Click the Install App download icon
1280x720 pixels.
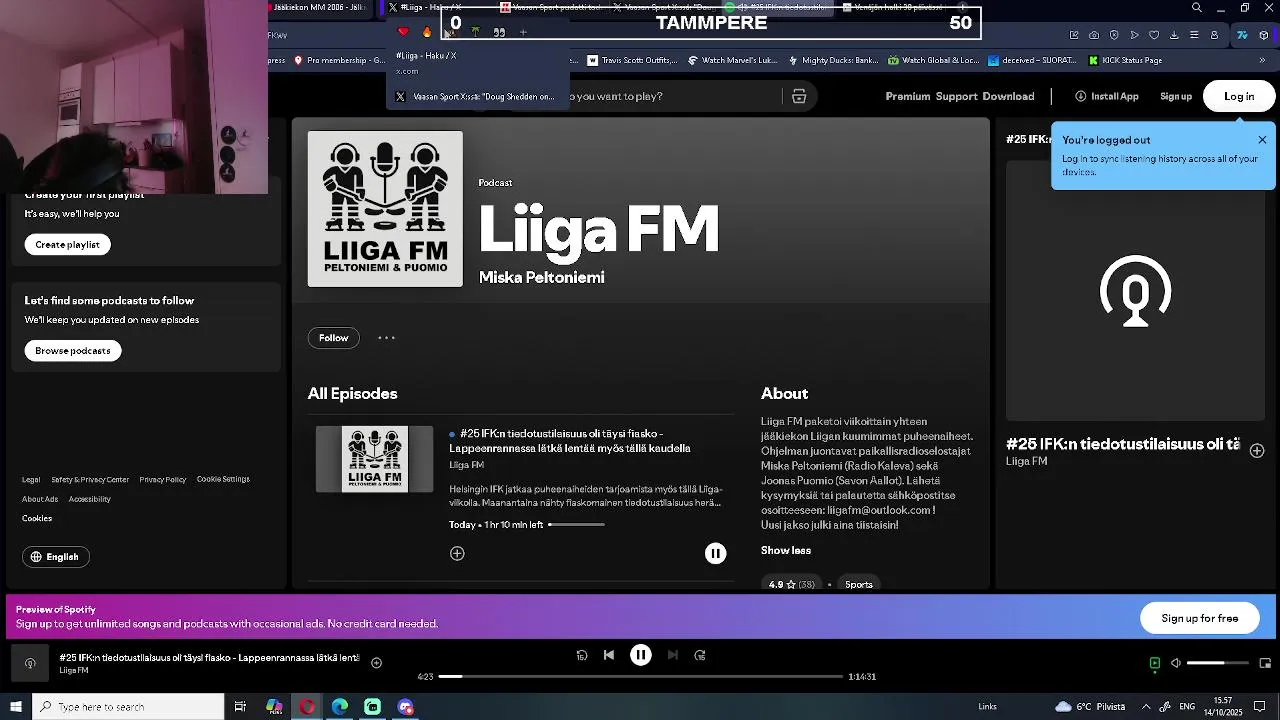point(1081,97)
